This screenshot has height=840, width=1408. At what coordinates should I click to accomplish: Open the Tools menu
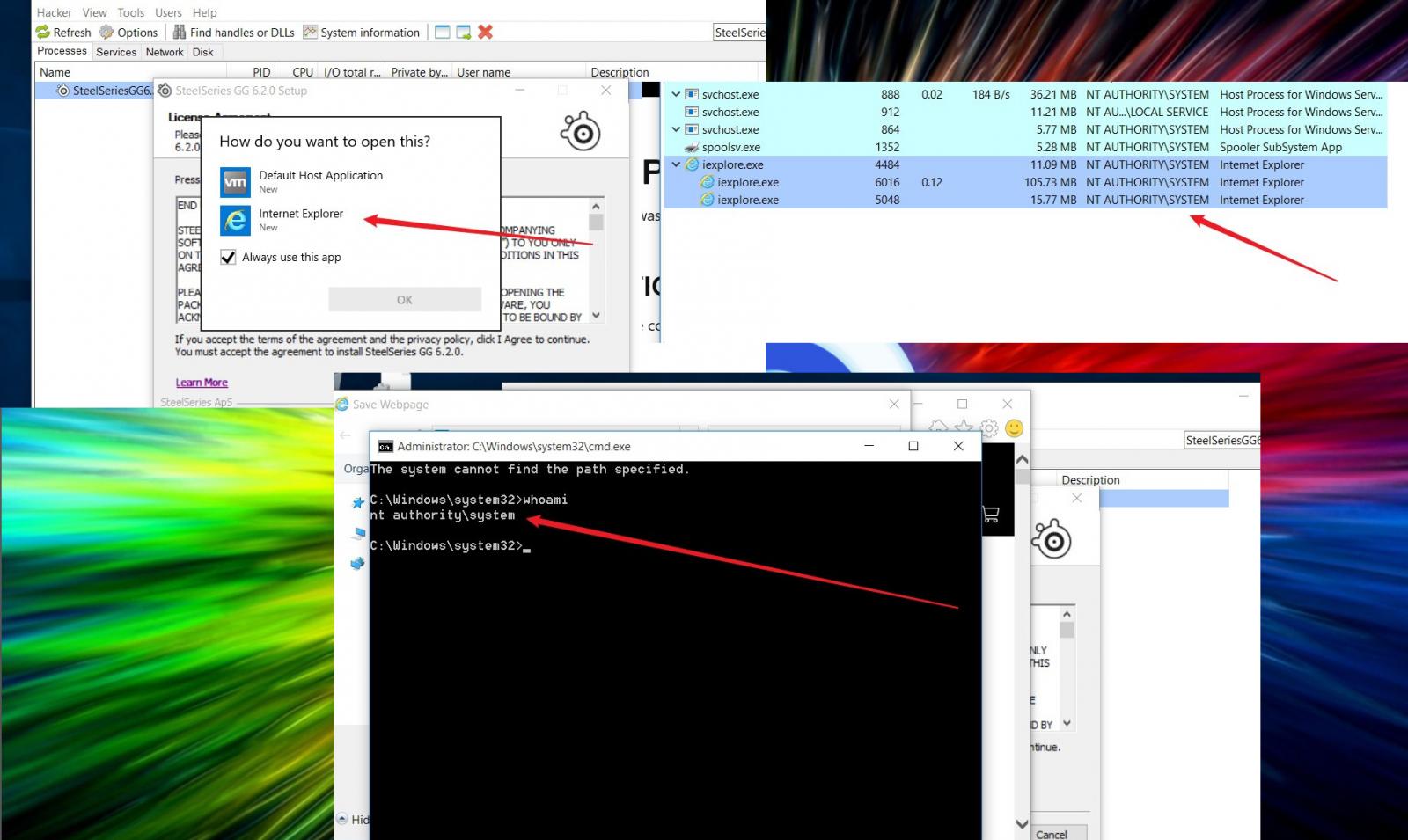(130, 12)
